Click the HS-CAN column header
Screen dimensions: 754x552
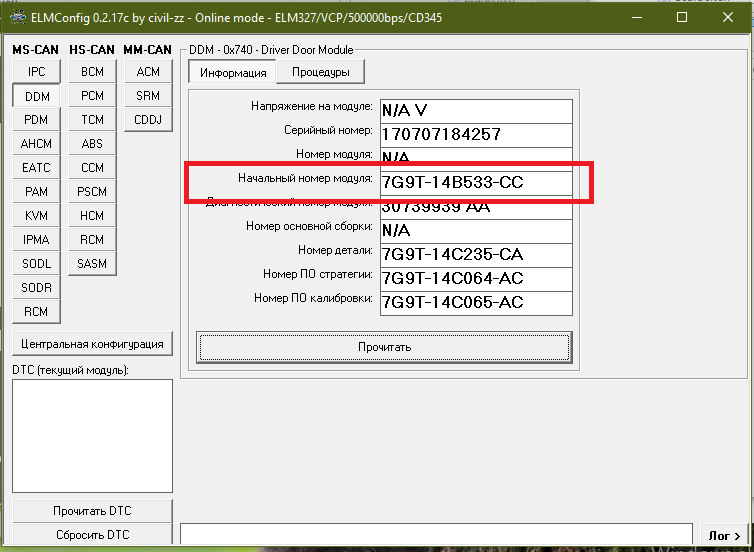tap(92, 50)
